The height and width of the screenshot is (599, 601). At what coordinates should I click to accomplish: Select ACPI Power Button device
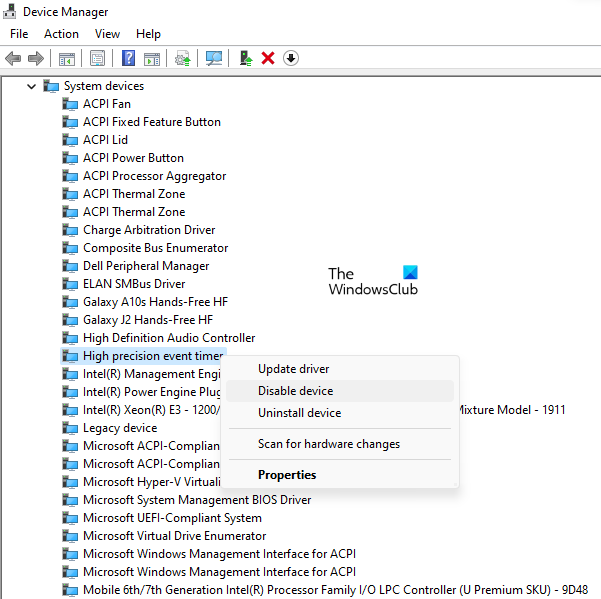point(133,158)
